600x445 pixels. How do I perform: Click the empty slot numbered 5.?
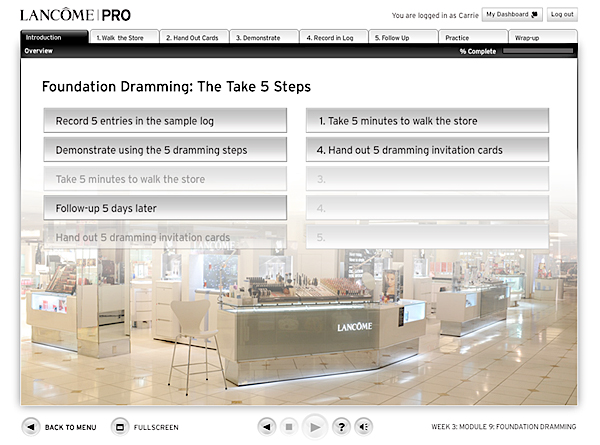[x=427, y=237]
